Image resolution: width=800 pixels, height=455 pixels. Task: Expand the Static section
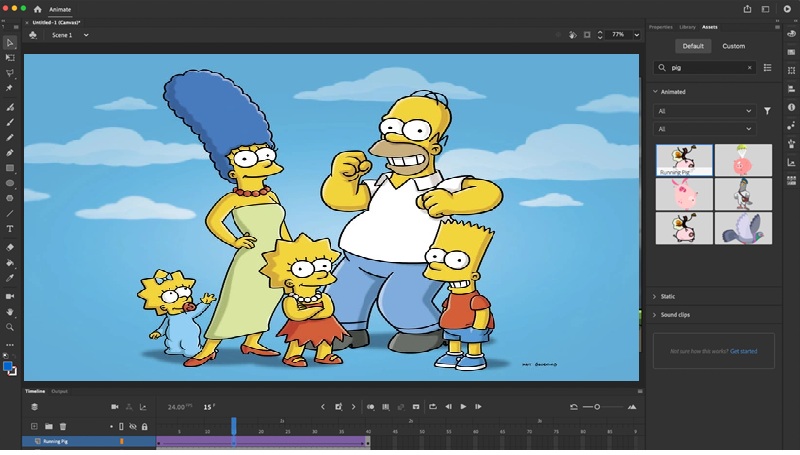[x=655, y=296]
